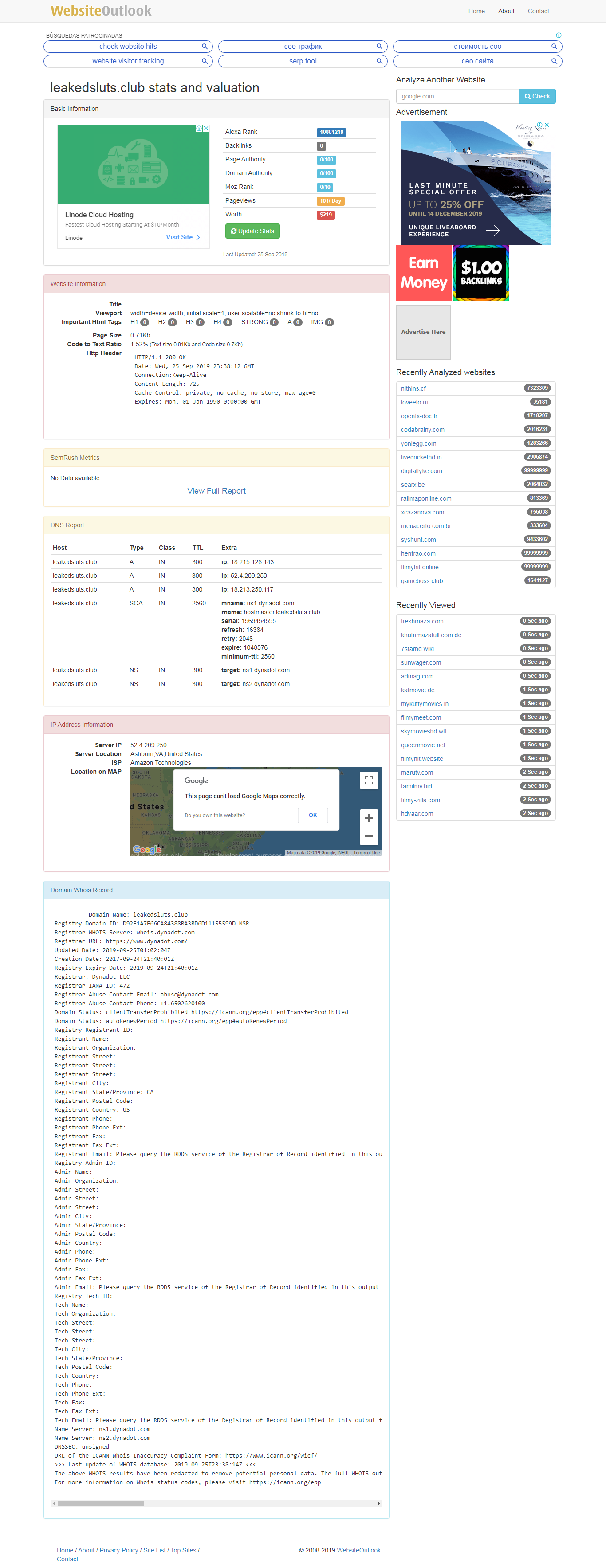Open footer Home link

tap(65, 1550)
